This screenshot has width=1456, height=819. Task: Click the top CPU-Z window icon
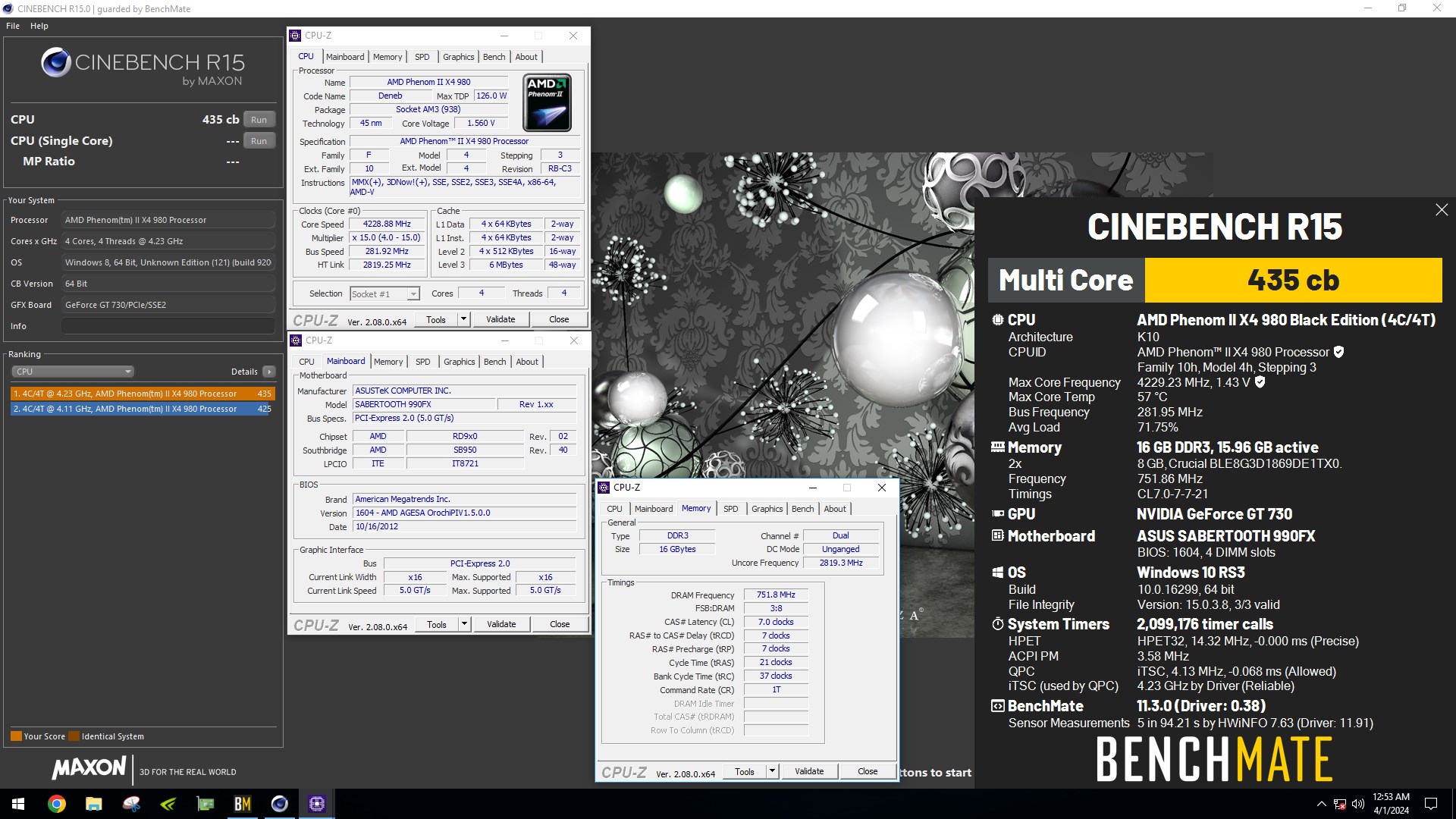(296, 36)
